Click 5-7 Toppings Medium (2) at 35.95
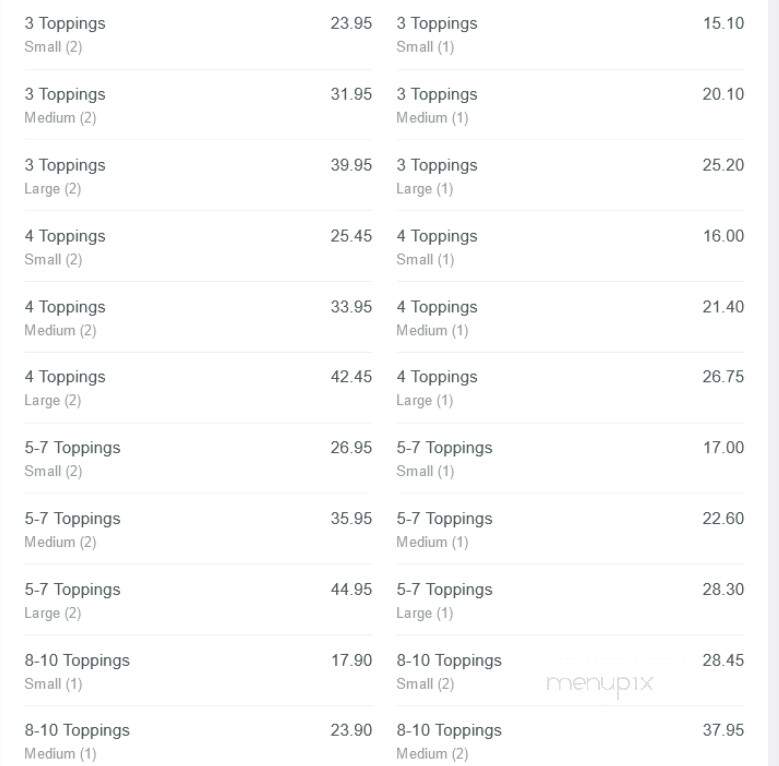 [198, 530]
